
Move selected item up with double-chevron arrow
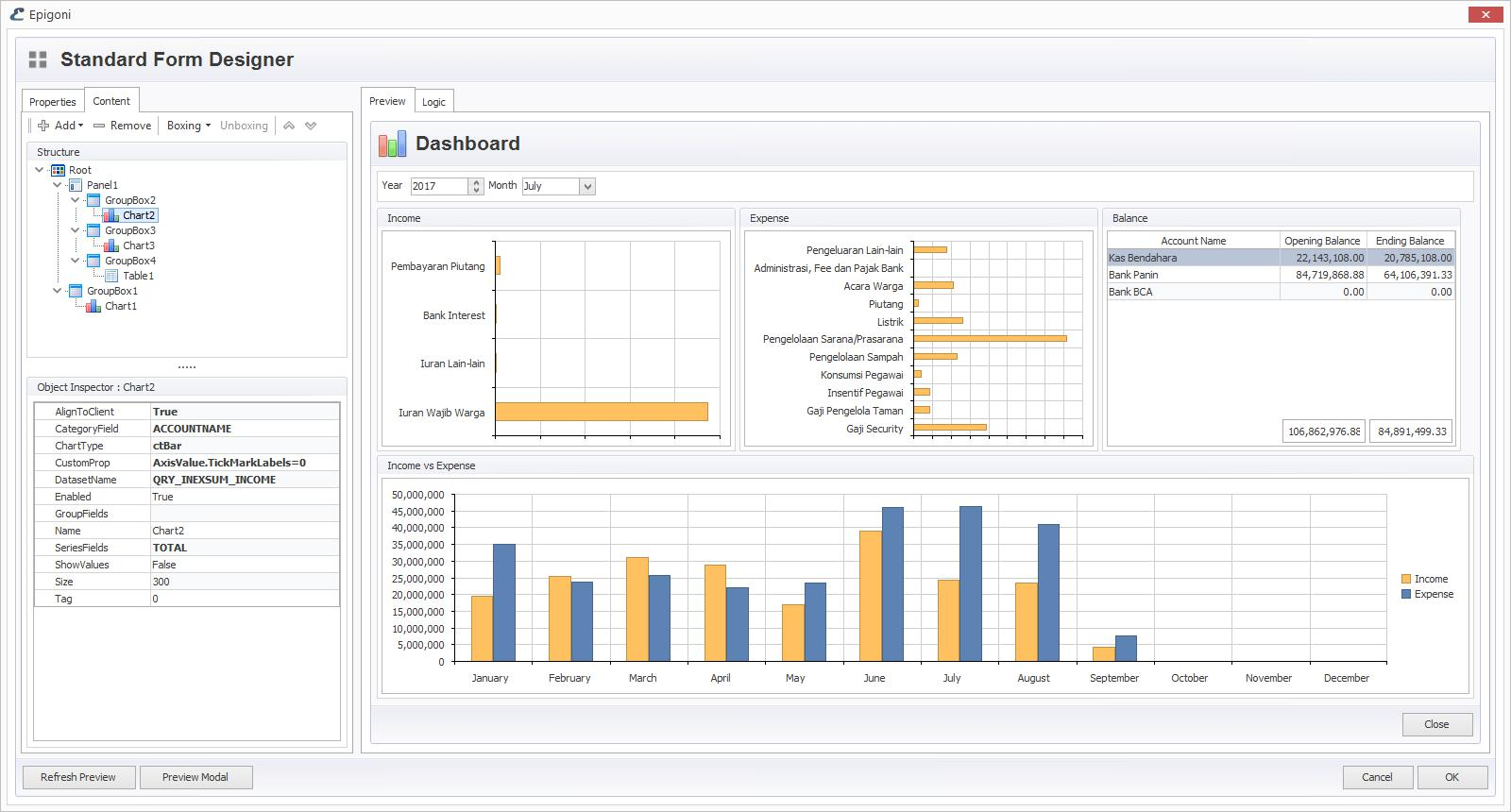289,126
